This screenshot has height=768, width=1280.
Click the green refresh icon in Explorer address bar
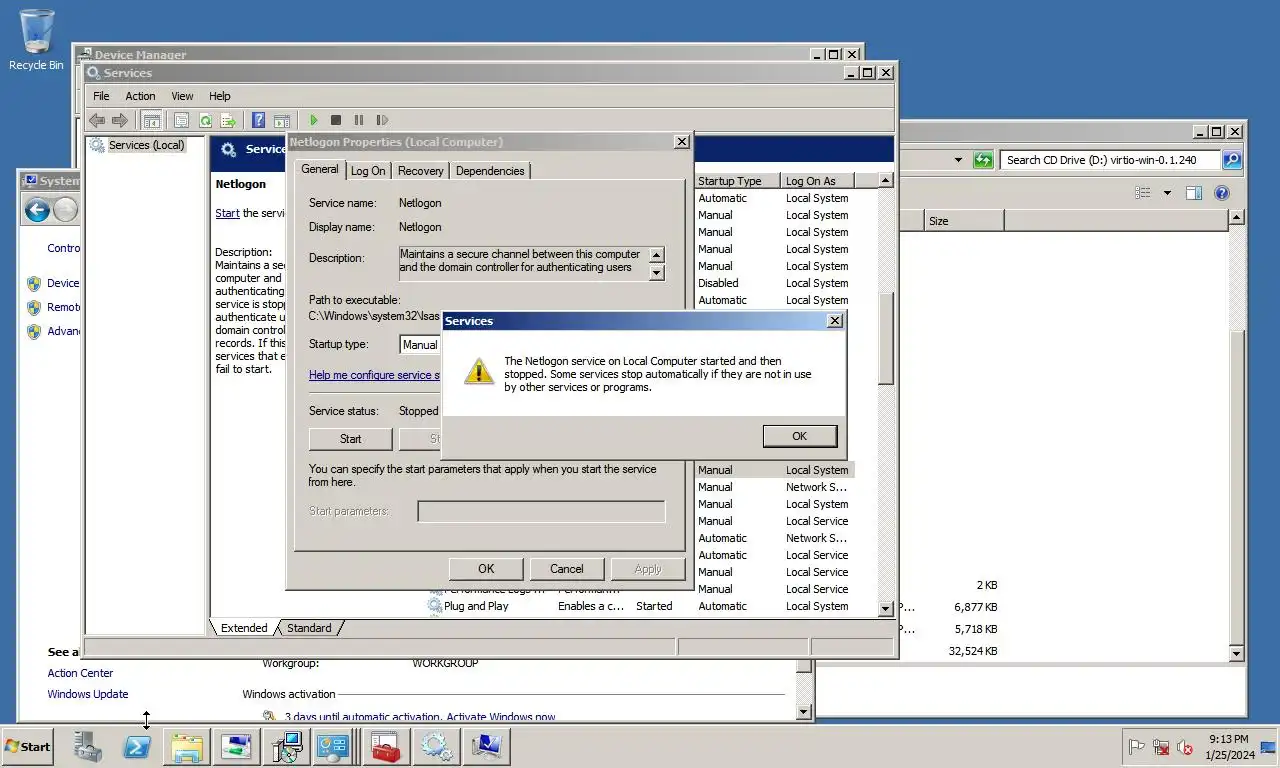[984, 160]
